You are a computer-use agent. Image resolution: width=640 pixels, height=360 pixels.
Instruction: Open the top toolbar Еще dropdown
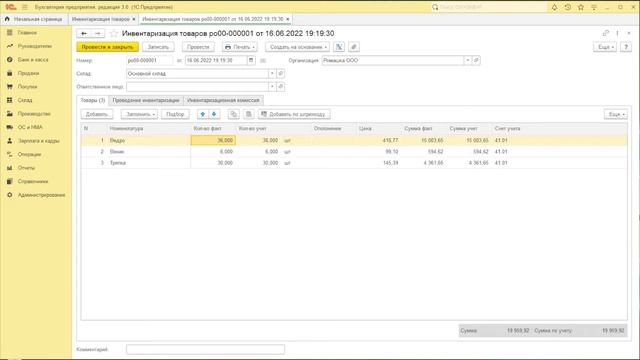click(x=605, y=47)
